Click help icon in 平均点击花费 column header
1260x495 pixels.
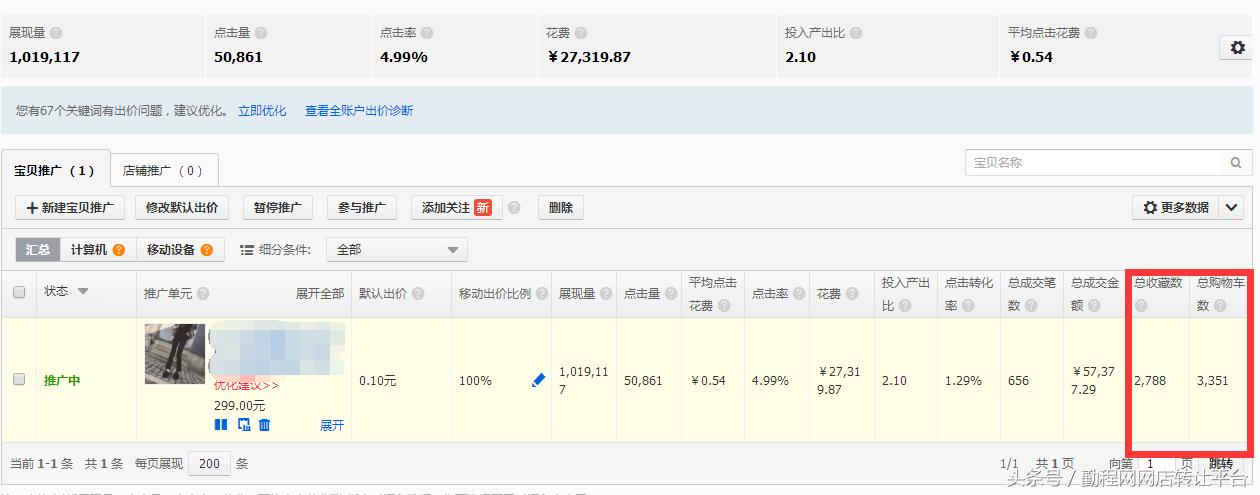(x=725, y=306)
